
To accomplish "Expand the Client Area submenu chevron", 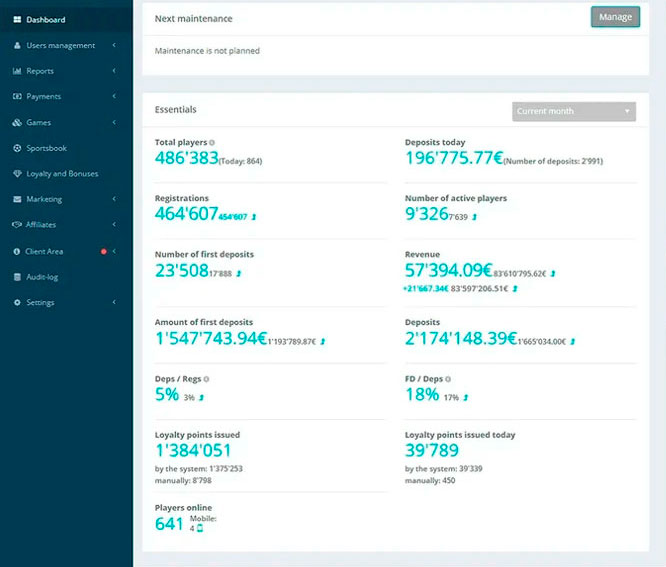I will coord(114,251).
